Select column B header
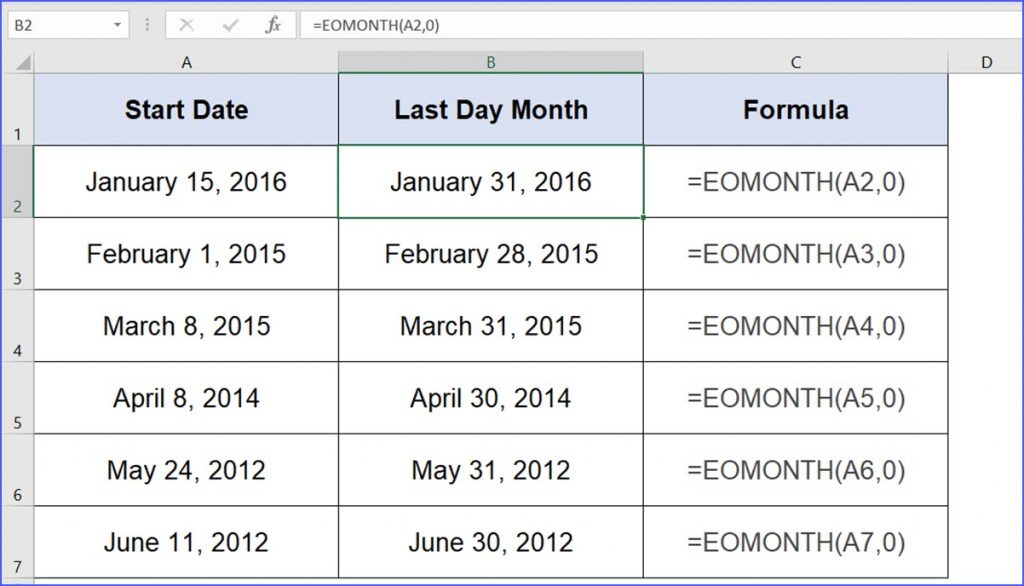This screenshot has height=586, width=1024. tap(490, 63)
